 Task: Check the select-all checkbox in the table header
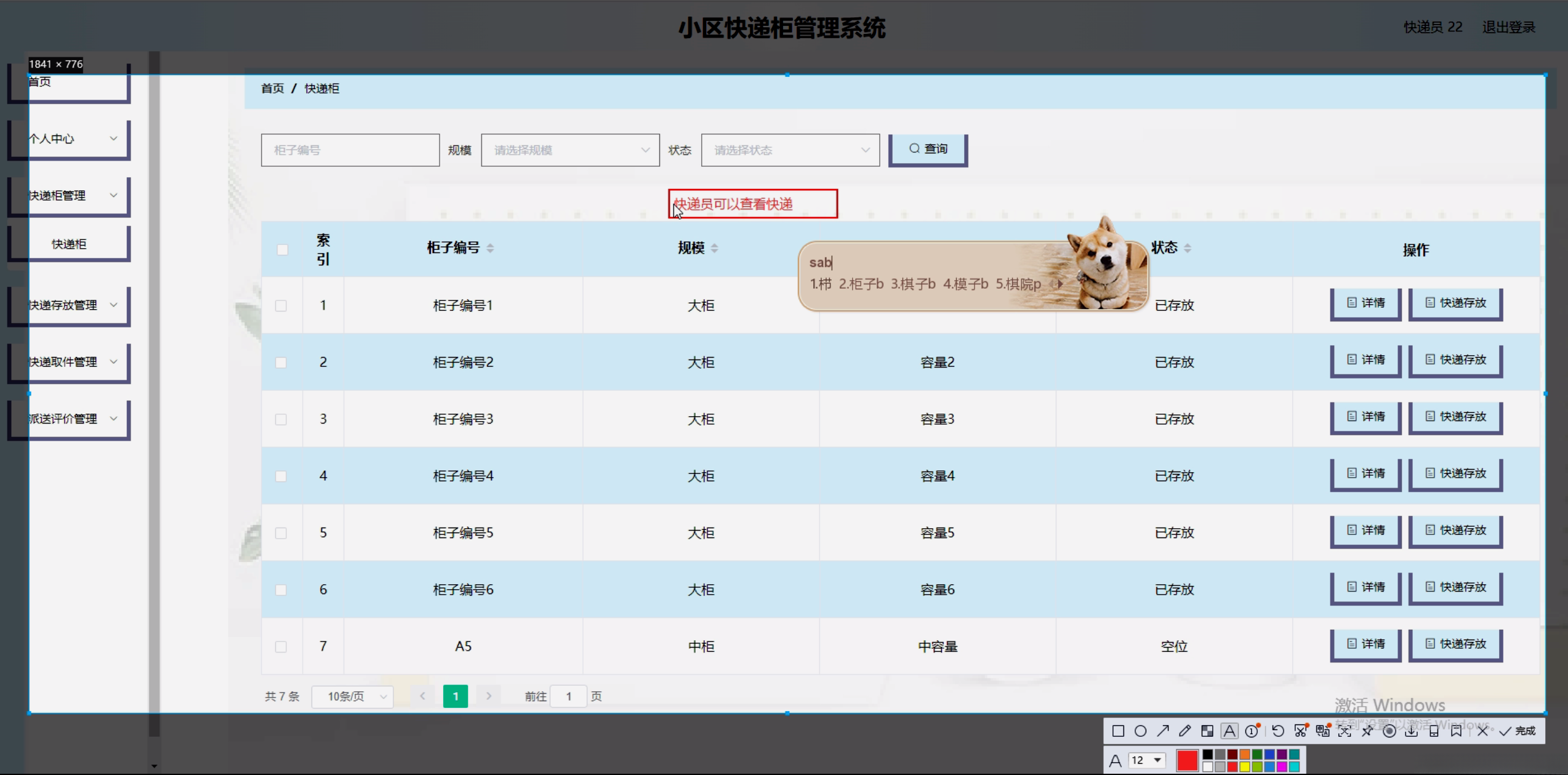point(282,249)
